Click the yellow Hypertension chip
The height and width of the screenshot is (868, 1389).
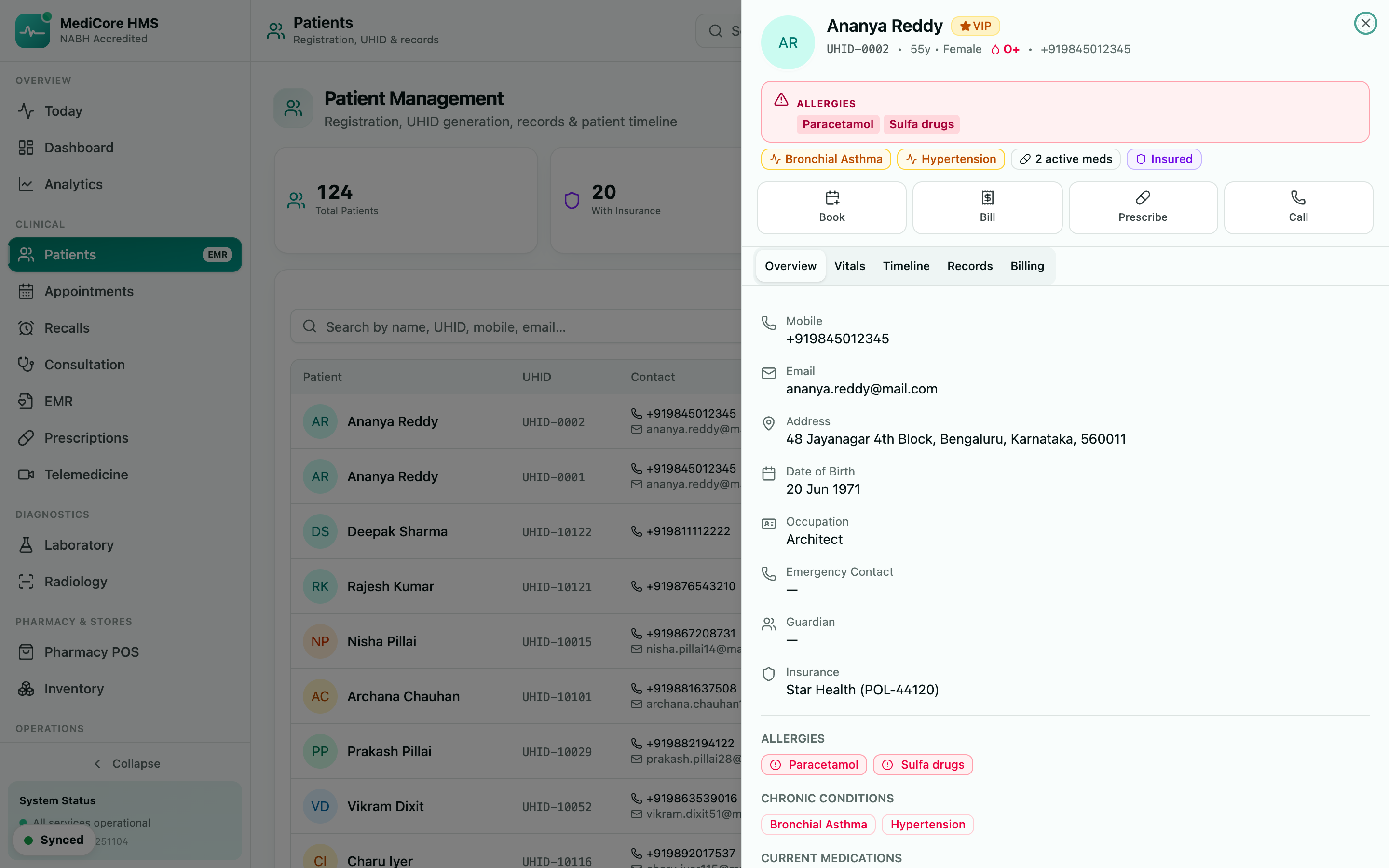(951, 159)
